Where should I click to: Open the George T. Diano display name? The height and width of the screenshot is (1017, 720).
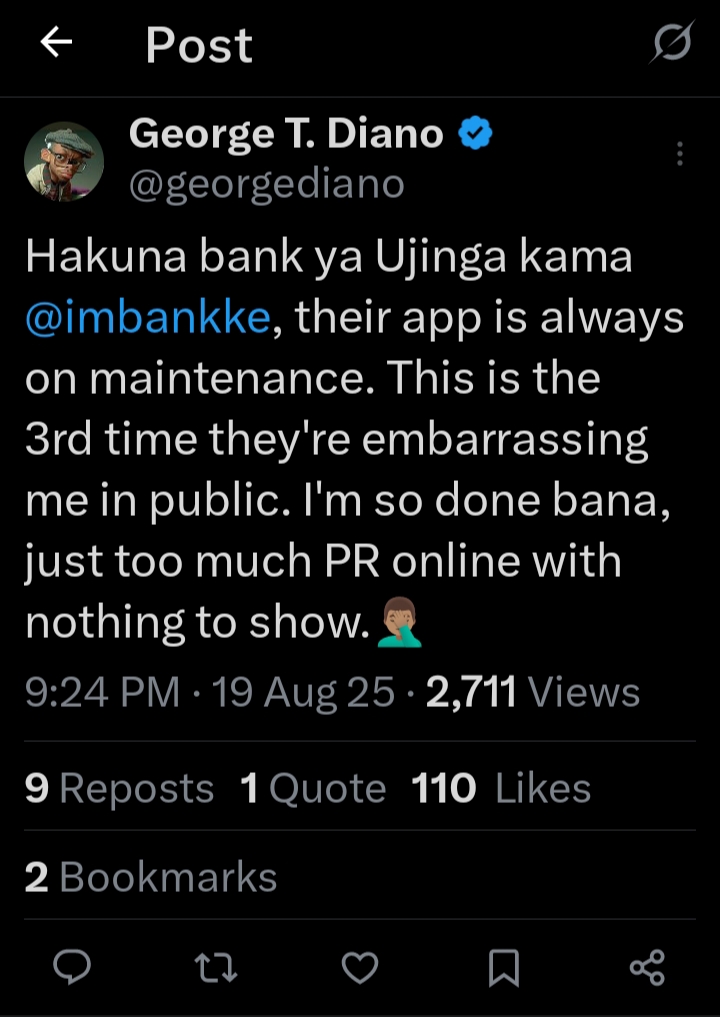(286, 134)
